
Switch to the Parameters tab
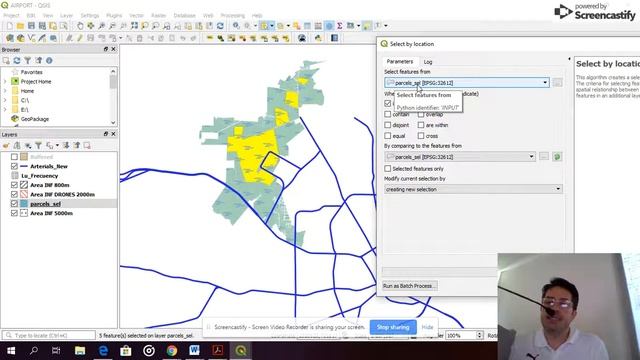click(x=400, y=61)
